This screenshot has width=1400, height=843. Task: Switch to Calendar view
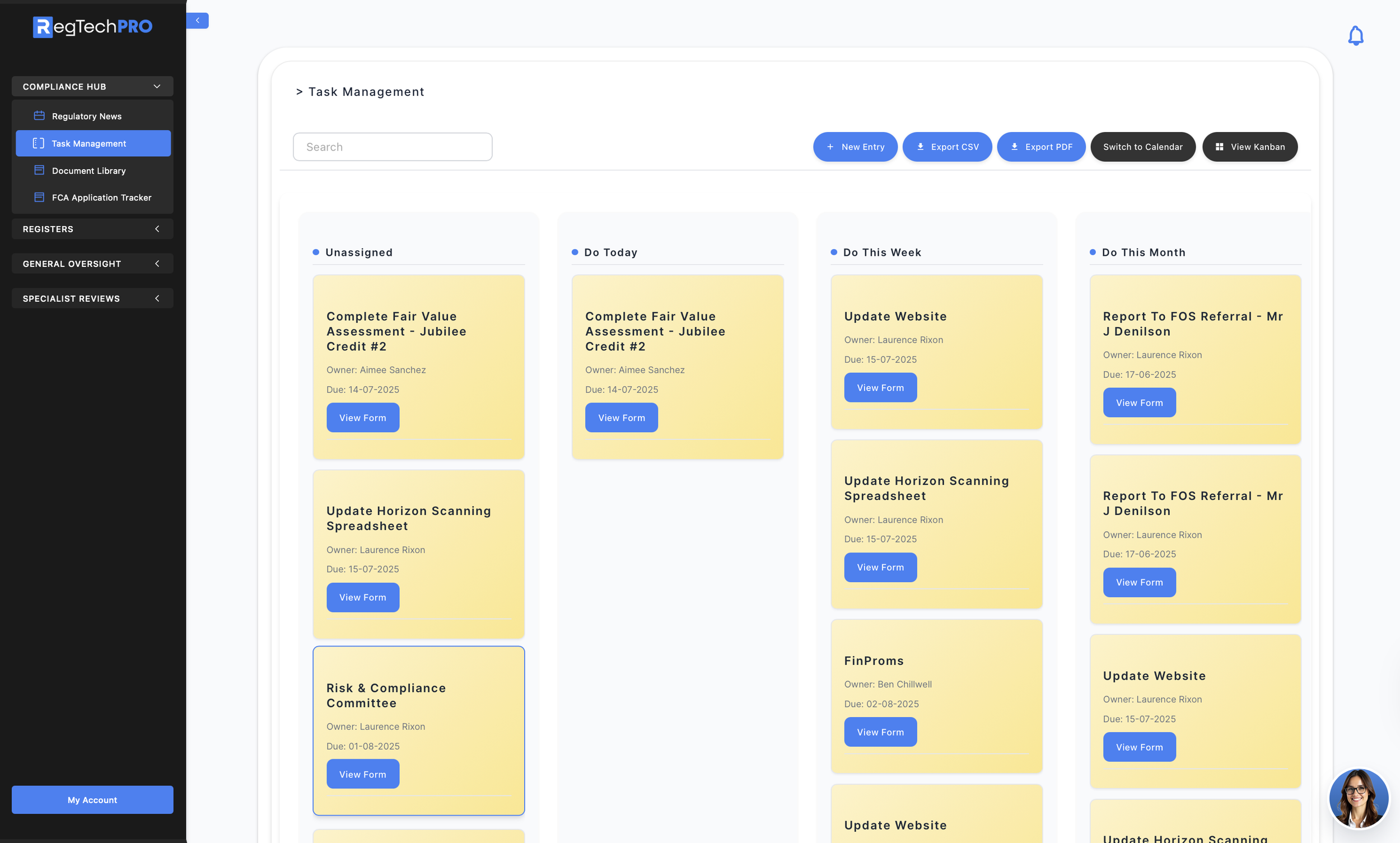pos(1142,147)
